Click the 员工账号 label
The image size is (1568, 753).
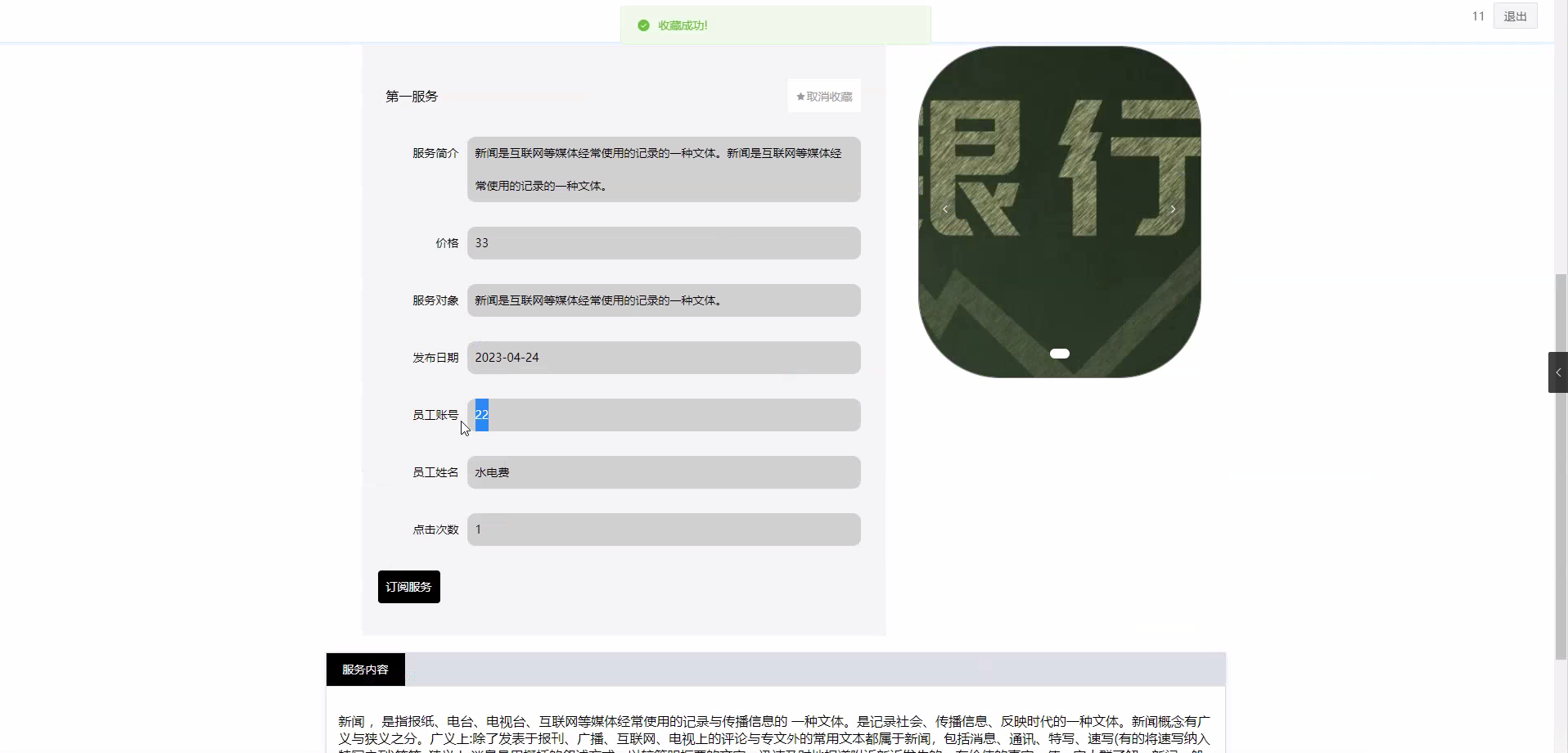[x=435, y=415]
